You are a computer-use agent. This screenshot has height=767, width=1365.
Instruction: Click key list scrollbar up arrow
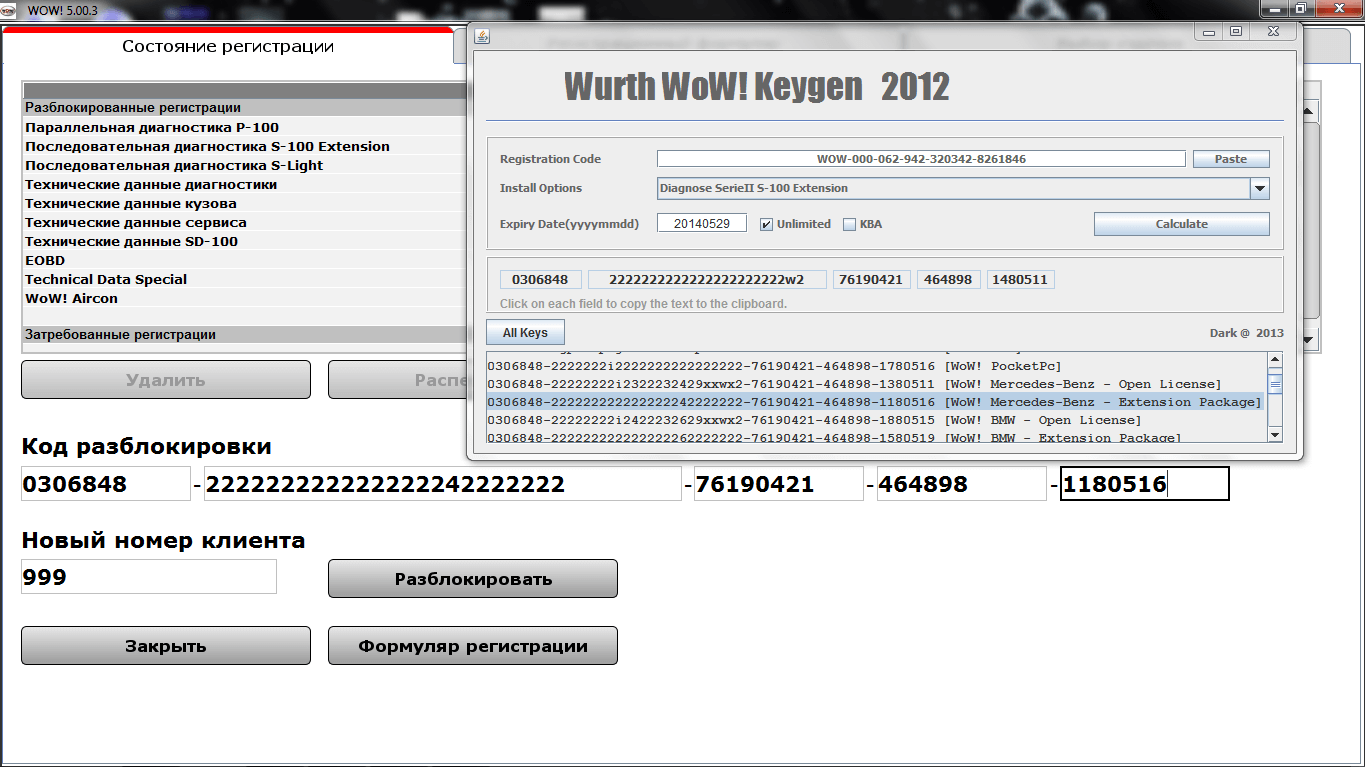[1275, 361]
